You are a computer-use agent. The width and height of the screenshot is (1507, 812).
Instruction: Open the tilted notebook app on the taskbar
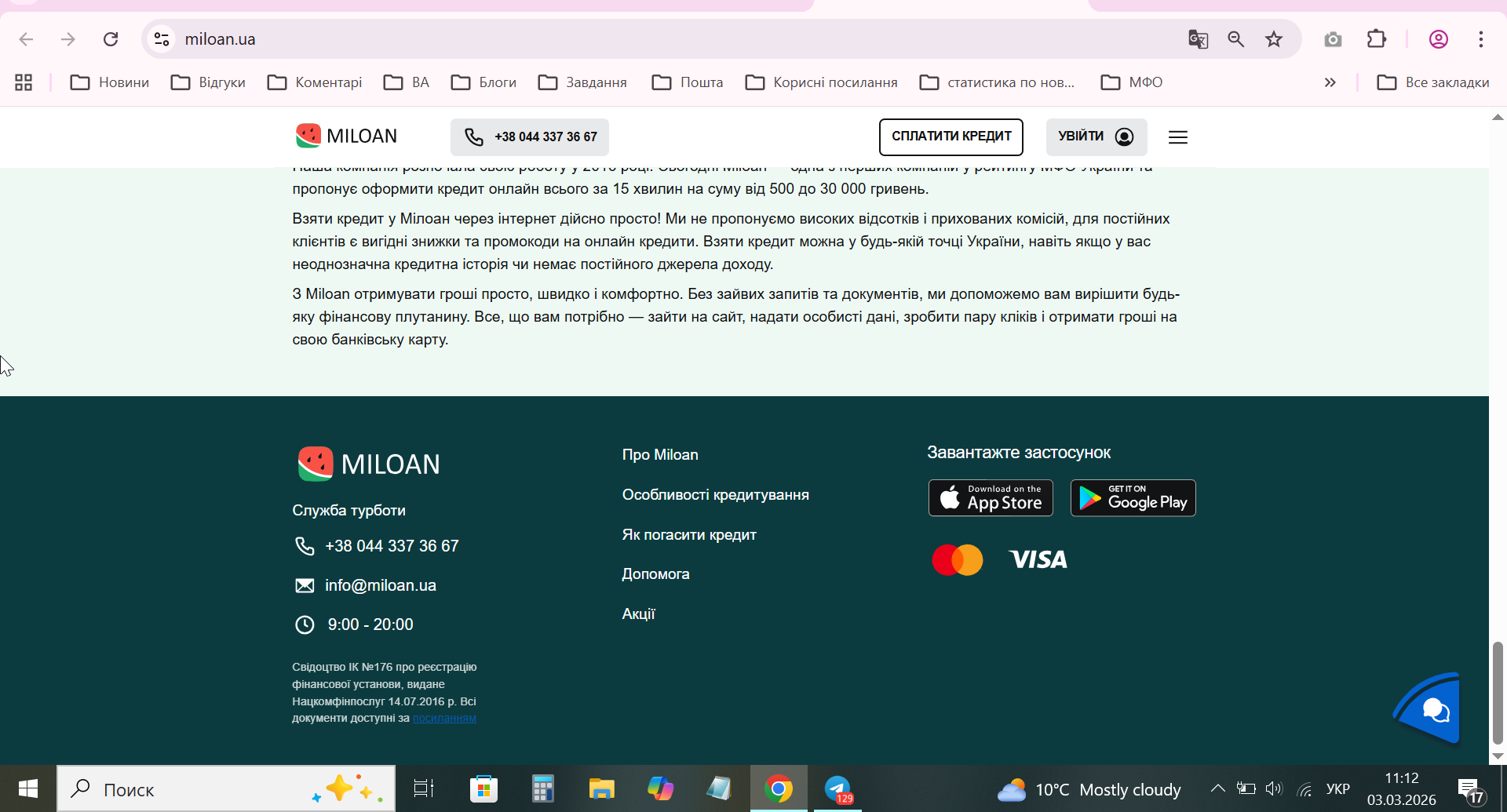point(719,788)
